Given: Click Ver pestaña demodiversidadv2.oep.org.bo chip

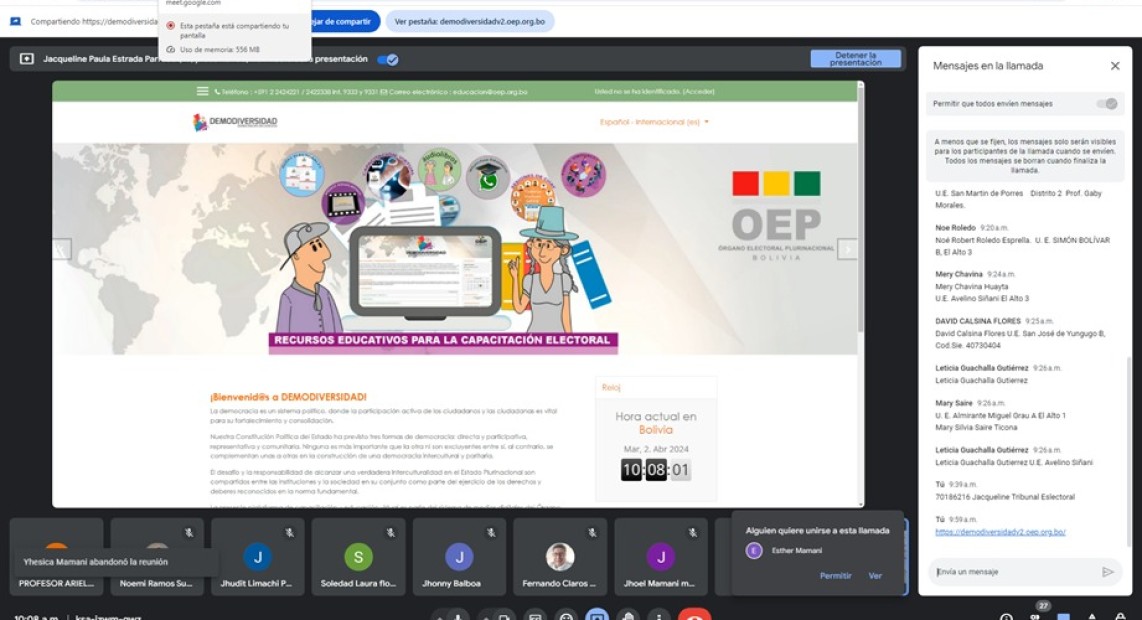Looking at the screenshot, I should [469, 21].
